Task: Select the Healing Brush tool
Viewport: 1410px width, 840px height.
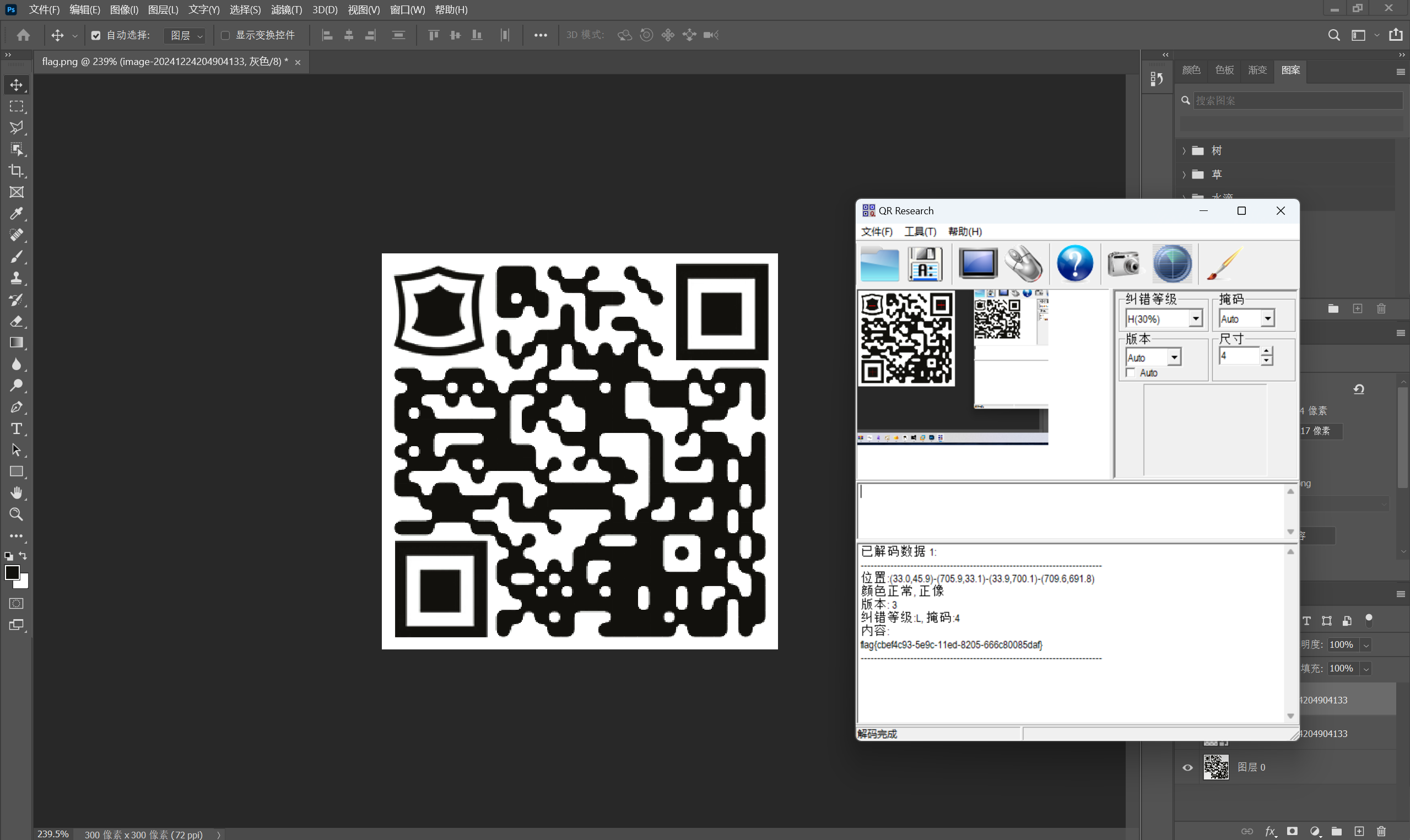Action: pos(17,235)
